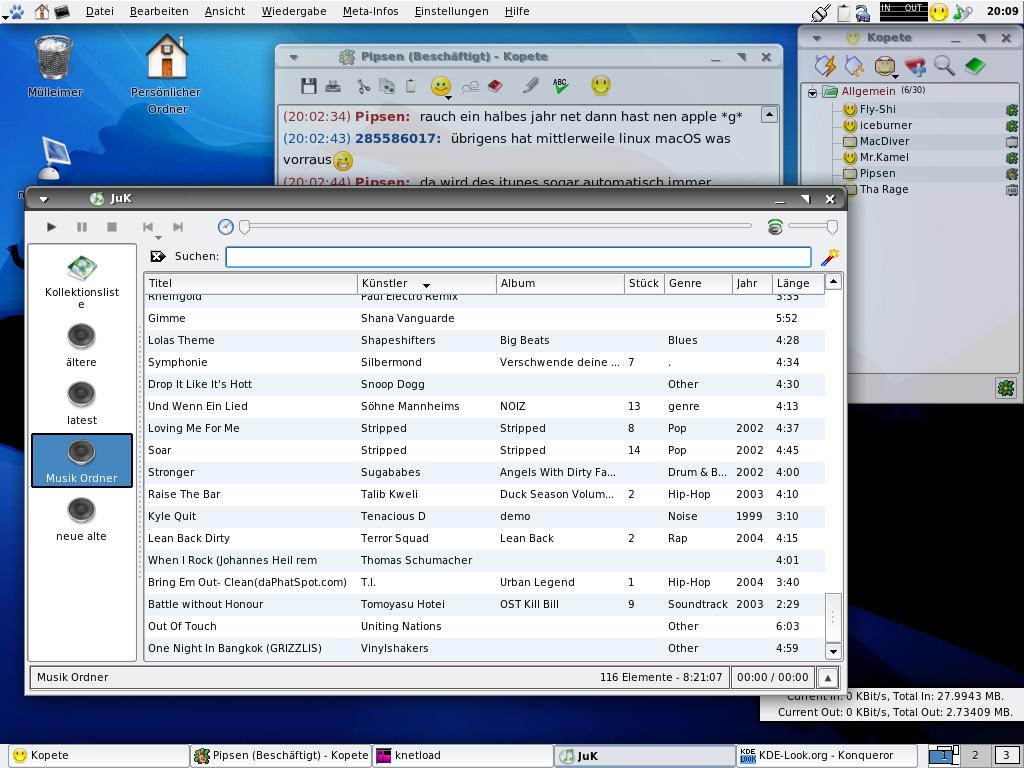Sort tracks by Künstler column header
The image size is (1024, 768).
point(427,283)
